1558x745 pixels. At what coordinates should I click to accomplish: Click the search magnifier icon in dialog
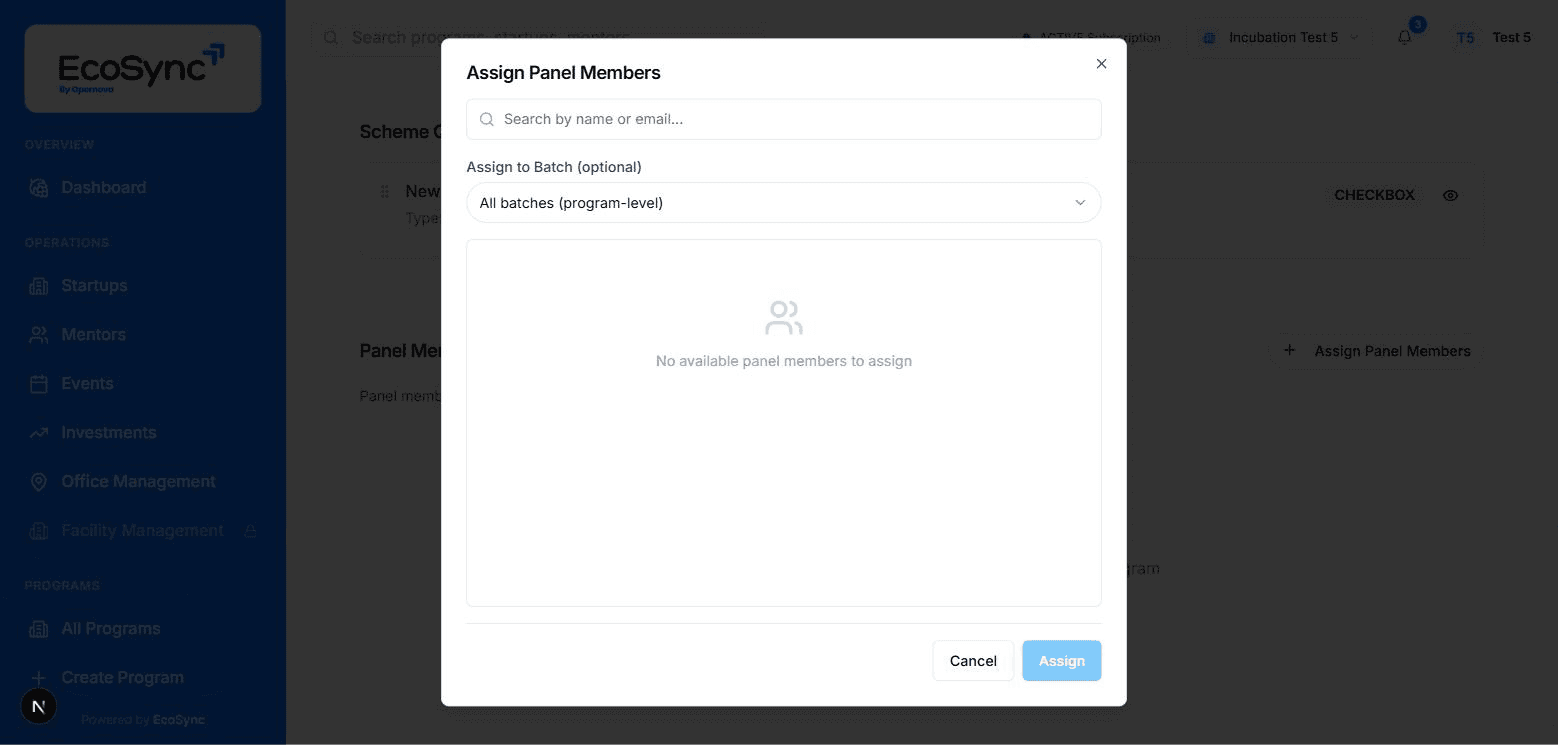pyautogui.click(x=487, y=119)
